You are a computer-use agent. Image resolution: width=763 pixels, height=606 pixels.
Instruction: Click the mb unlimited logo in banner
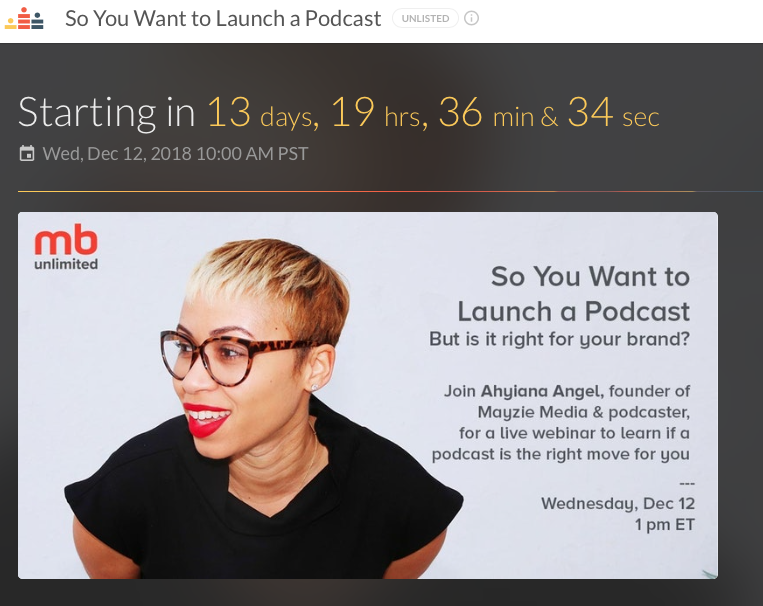click(66, 248)
